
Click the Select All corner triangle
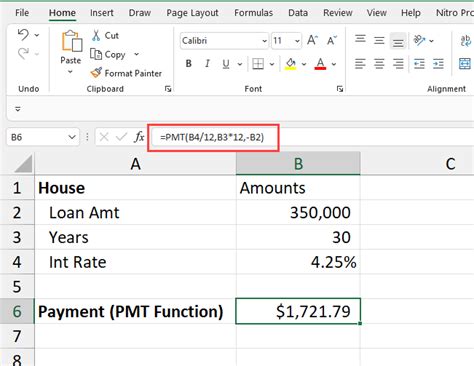23,163
